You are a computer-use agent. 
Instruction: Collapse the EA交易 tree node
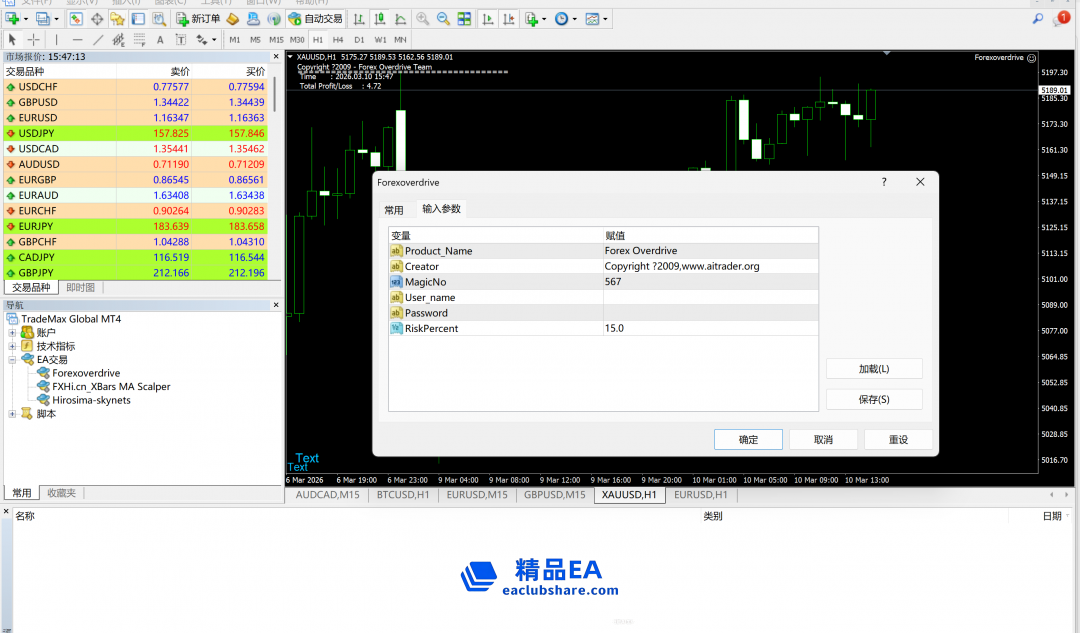pos(12,360)
